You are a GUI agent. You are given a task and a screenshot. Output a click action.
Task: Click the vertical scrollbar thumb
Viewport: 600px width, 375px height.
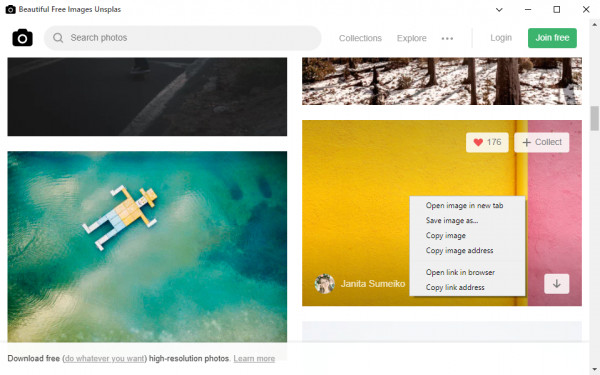[594, 118]
